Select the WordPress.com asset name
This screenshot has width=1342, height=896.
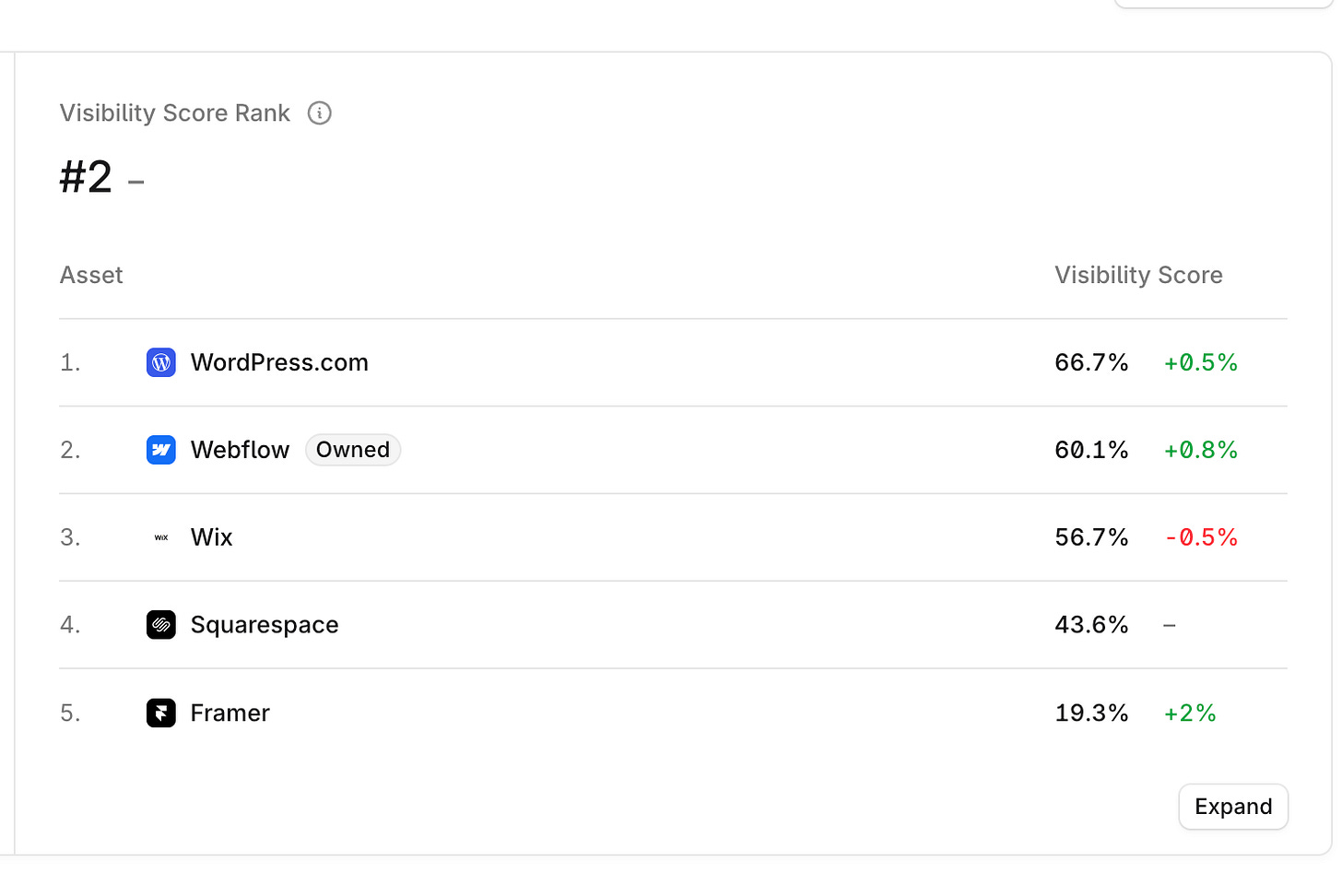279,362
